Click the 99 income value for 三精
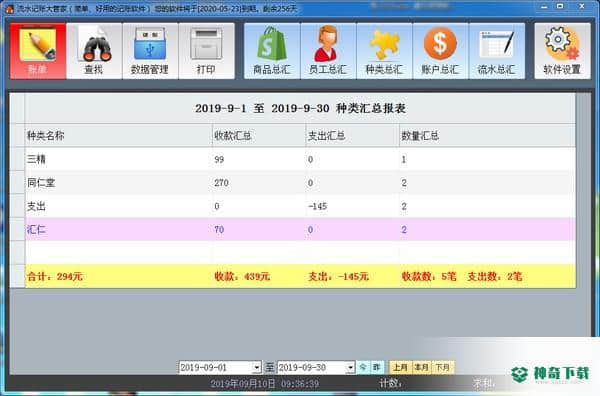 [x=219, y=160]
